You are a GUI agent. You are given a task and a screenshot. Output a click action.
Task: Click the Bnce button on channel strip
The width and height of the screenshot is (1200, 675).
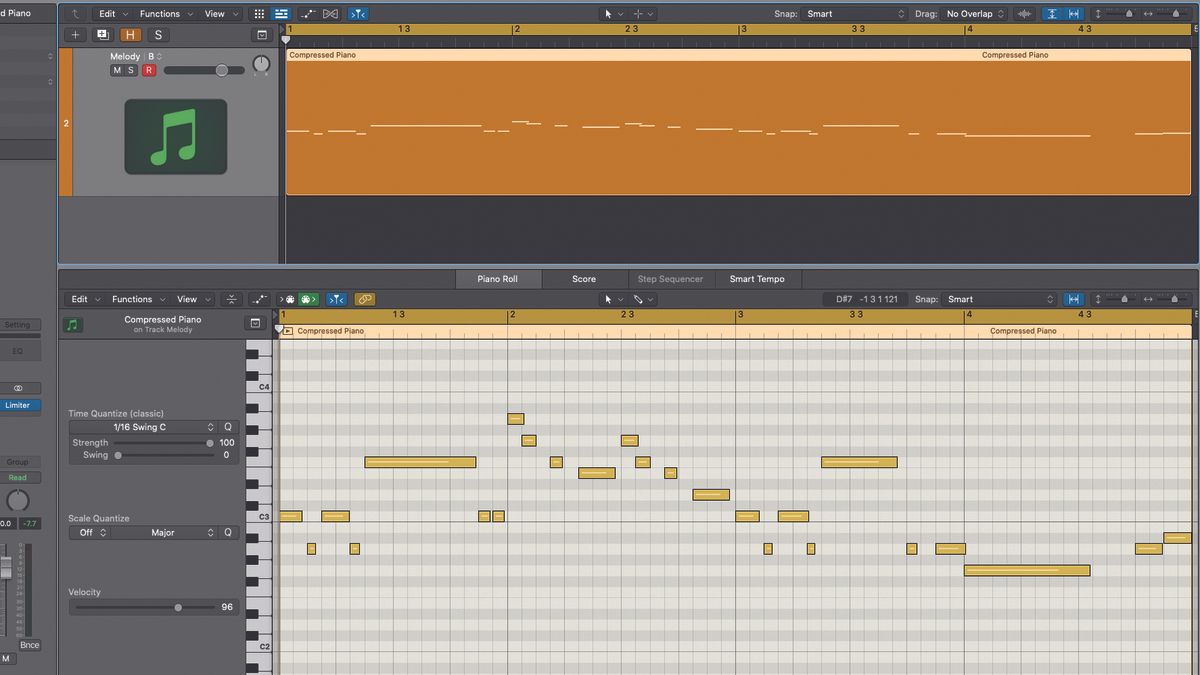point(30,645)
